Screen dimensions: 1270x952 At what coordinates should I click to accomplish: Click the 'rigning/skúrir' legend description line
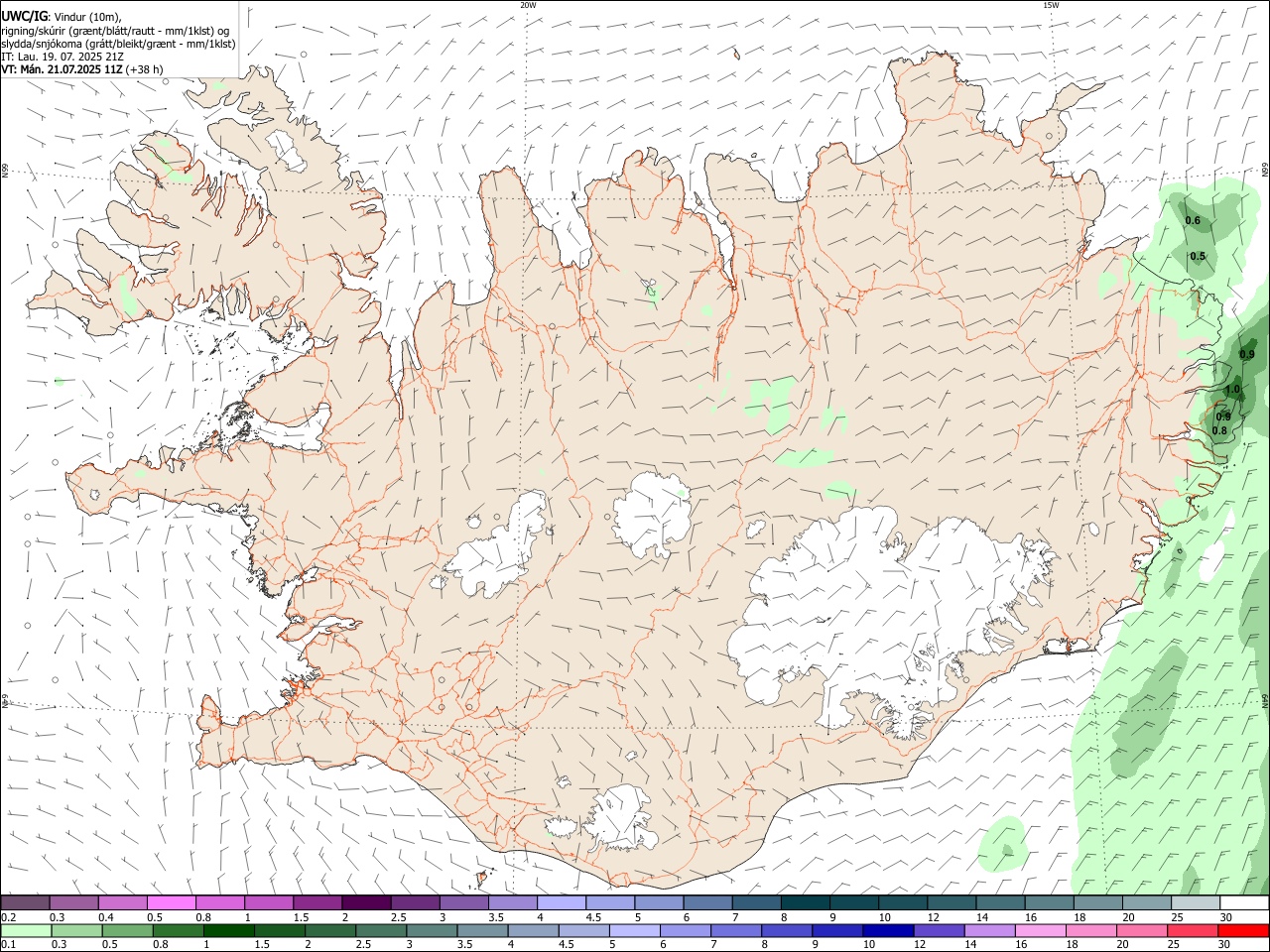[115, 31]
